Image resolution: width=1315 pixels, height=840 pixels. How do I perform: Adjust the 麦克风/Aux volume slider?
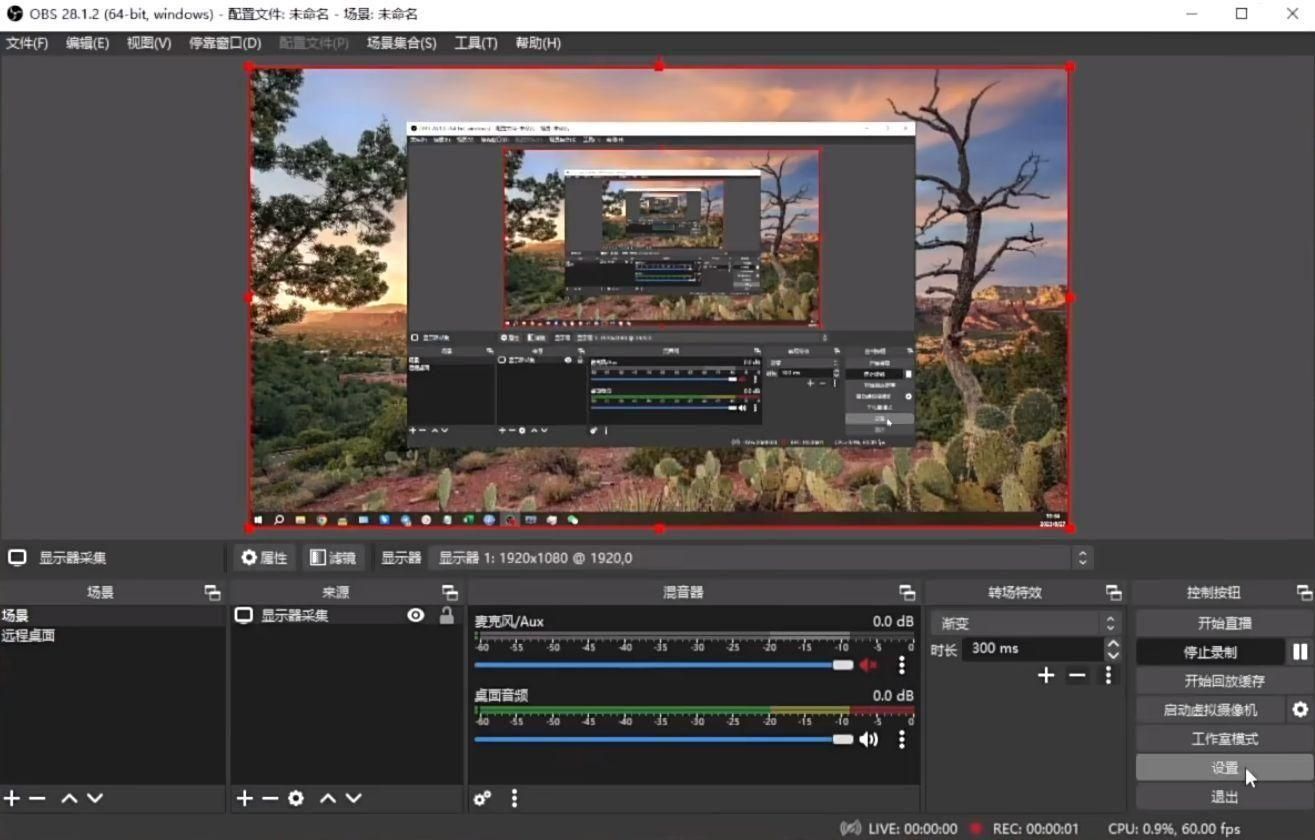click(x=664, y=665)
